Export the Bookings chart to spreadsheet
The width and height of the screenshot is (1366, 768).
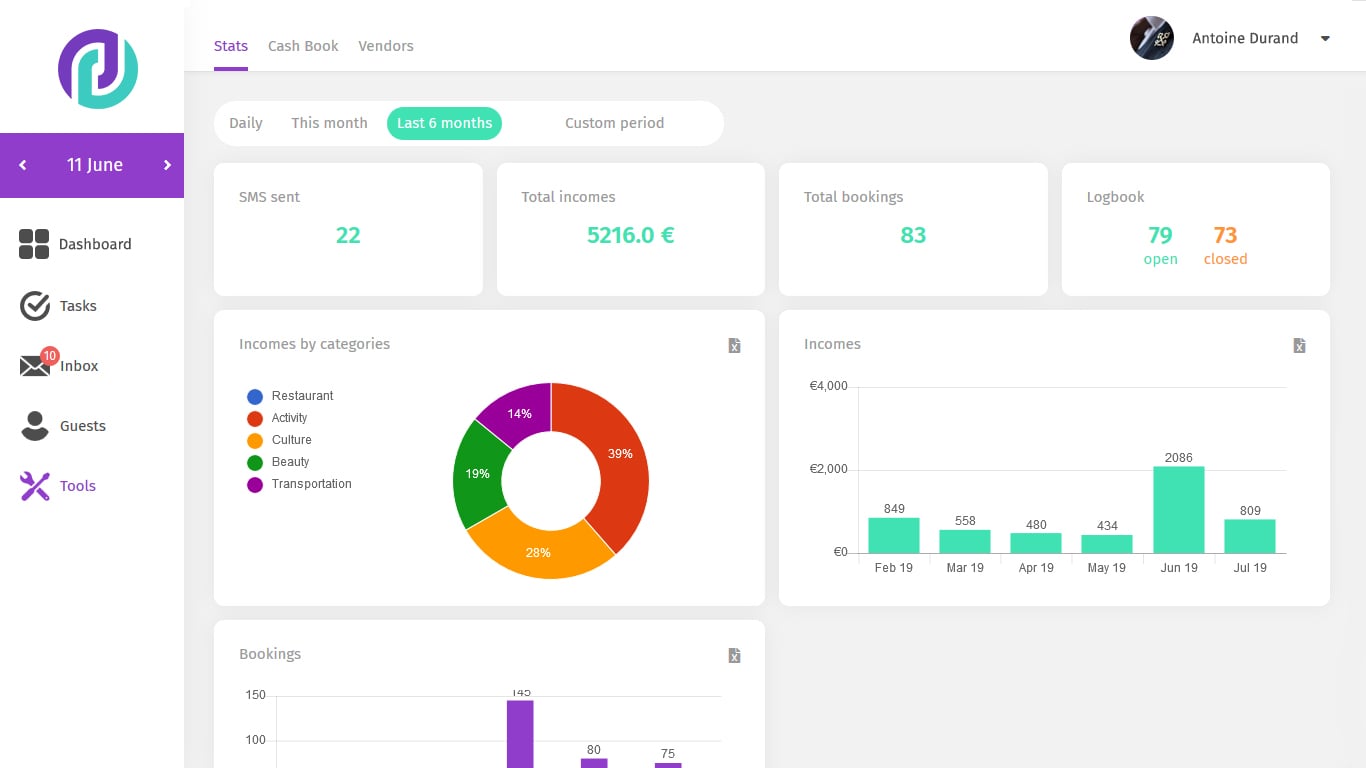click(734, 656)
